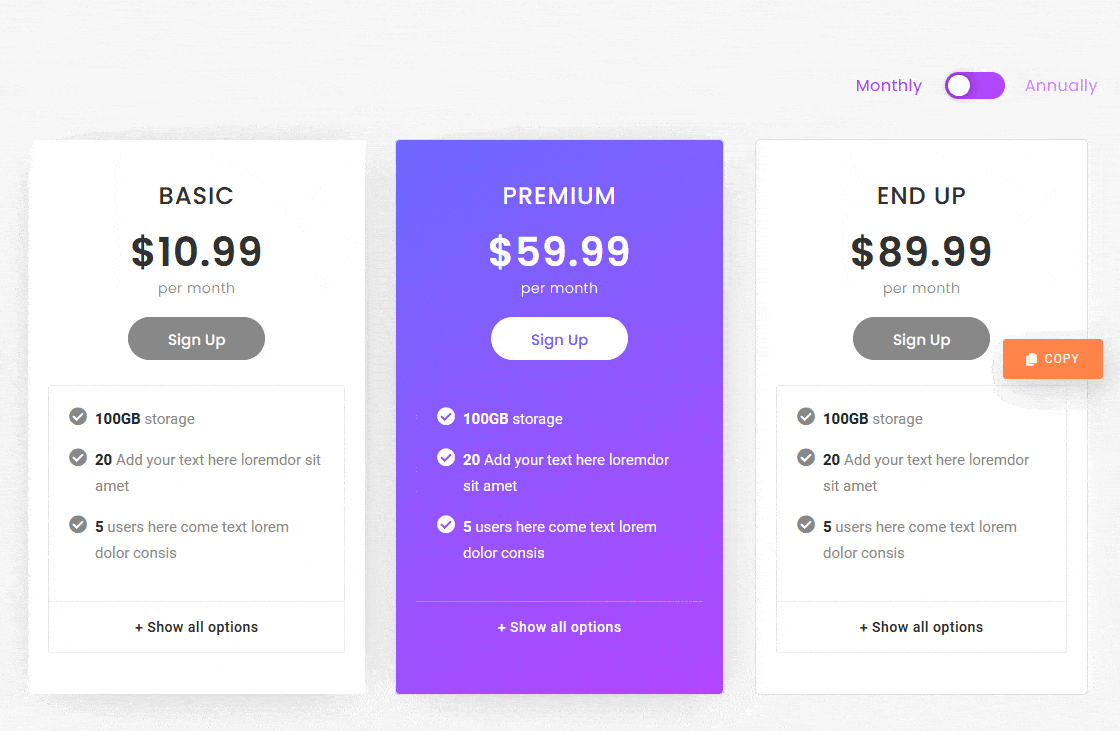Switch the pricing toggle off Monthly

(x=975, y=86)
